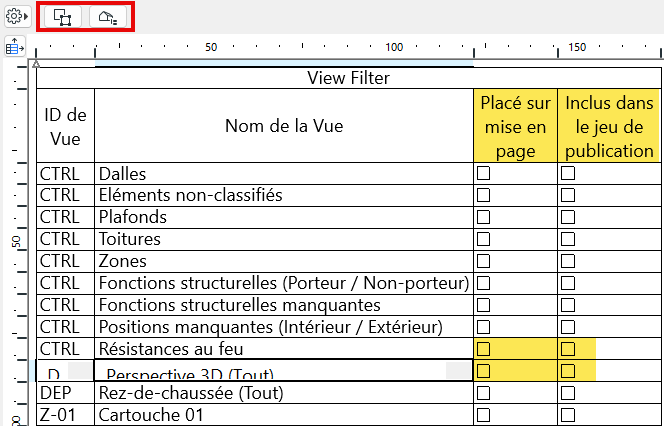Click the select-on-floor-plan toolbar icon
The width and height of the screenshot is (664, 426).
pyautogui.click(x=63, y=17)
